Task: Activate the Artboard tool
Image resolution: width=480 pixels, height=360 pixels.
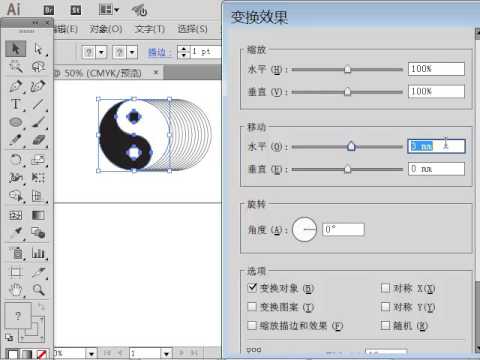Action: pos(15,272)
